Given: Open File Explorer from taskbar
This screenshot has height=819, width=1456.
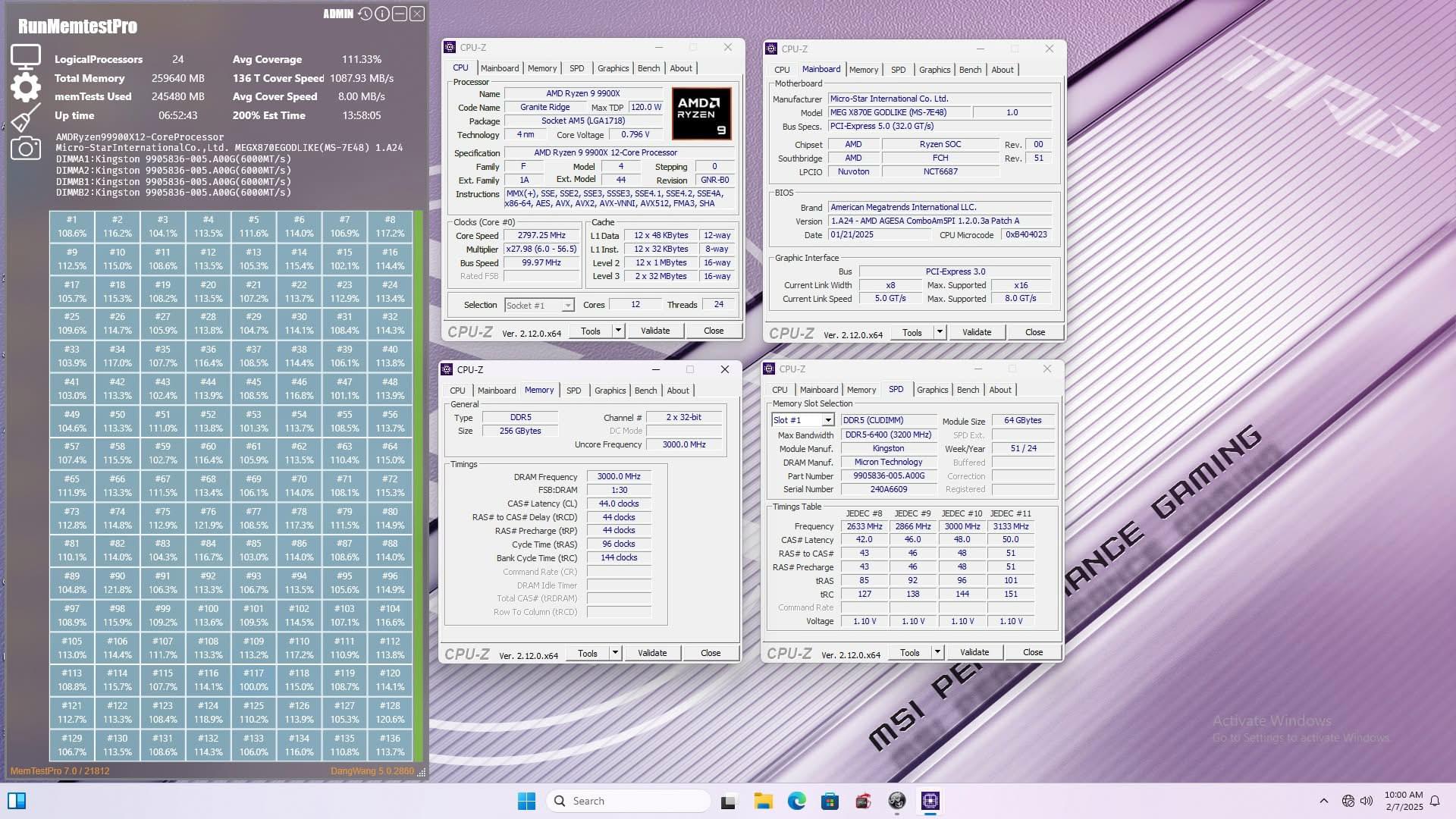Looking at the screenshot, I should 763,801.
